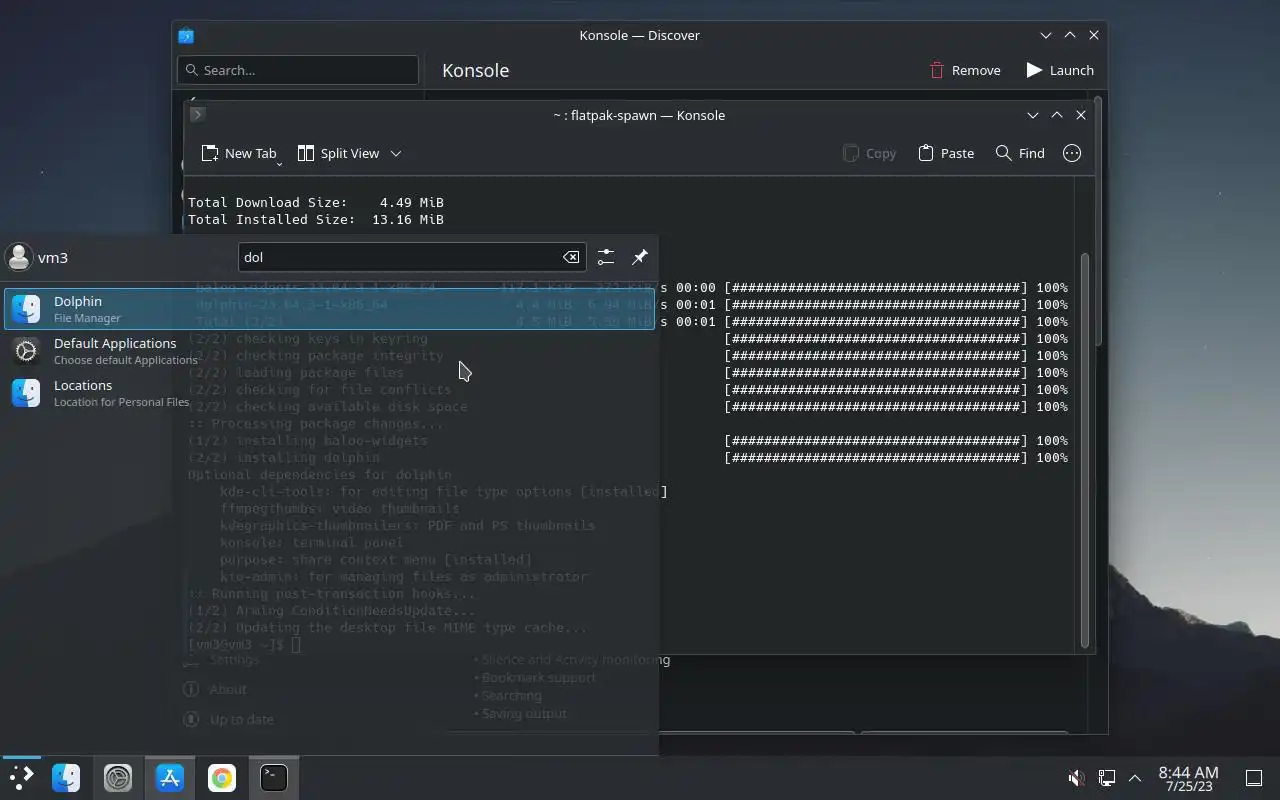Open Default Applications search result

329,351
